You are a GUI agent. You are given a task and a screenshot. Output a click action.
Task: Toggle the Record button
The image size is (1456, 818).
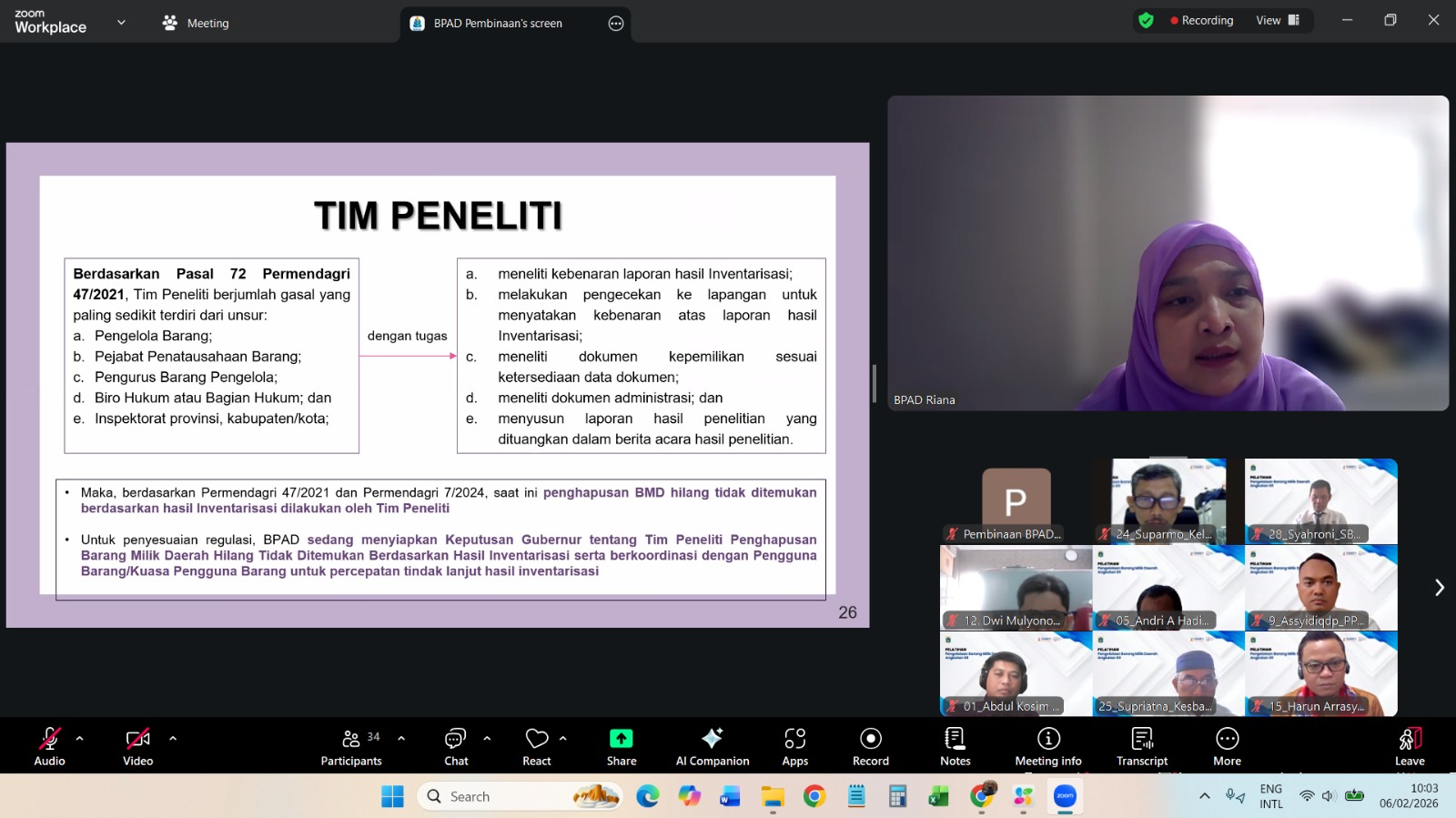870,746
